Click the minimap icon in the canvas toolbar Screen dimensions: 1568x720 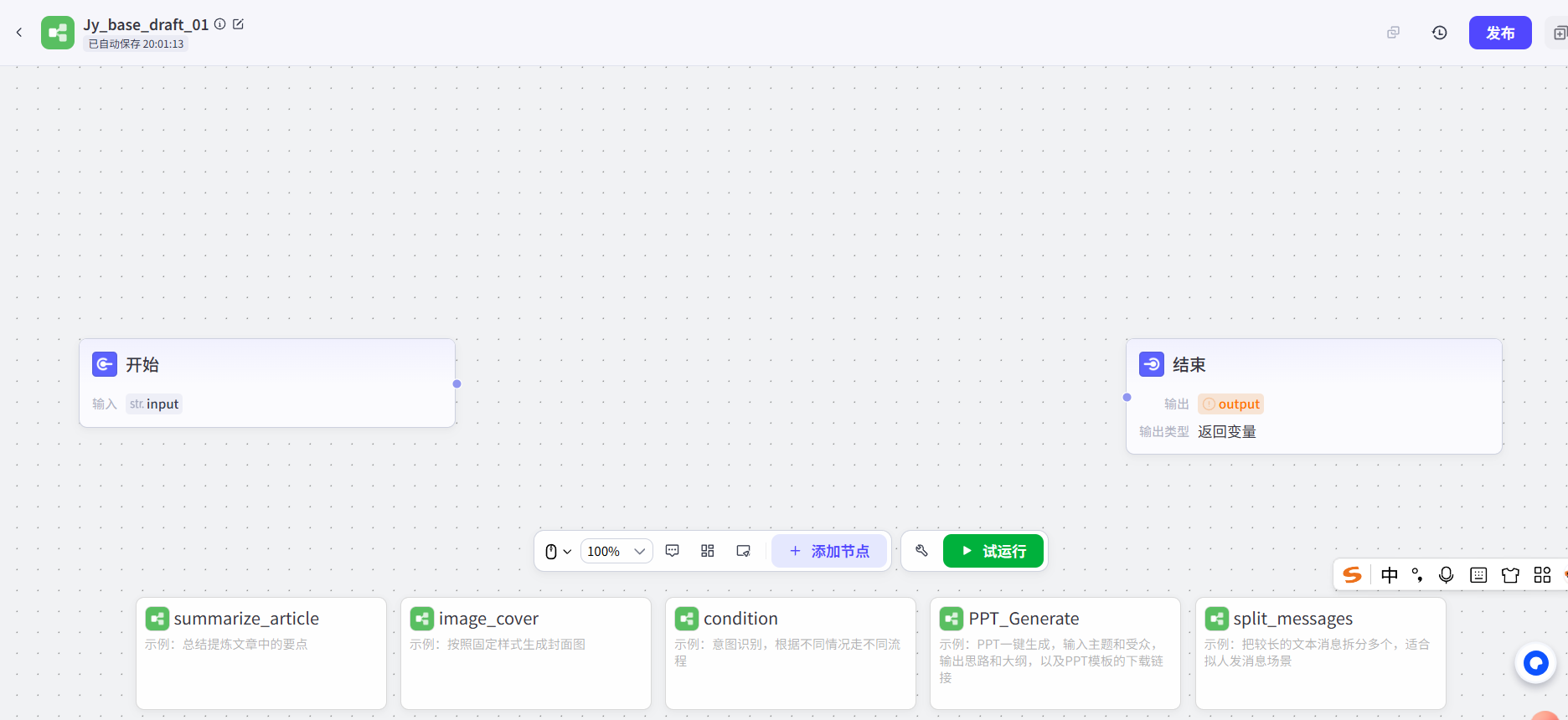pyautogui.click(x=743, y=551)
